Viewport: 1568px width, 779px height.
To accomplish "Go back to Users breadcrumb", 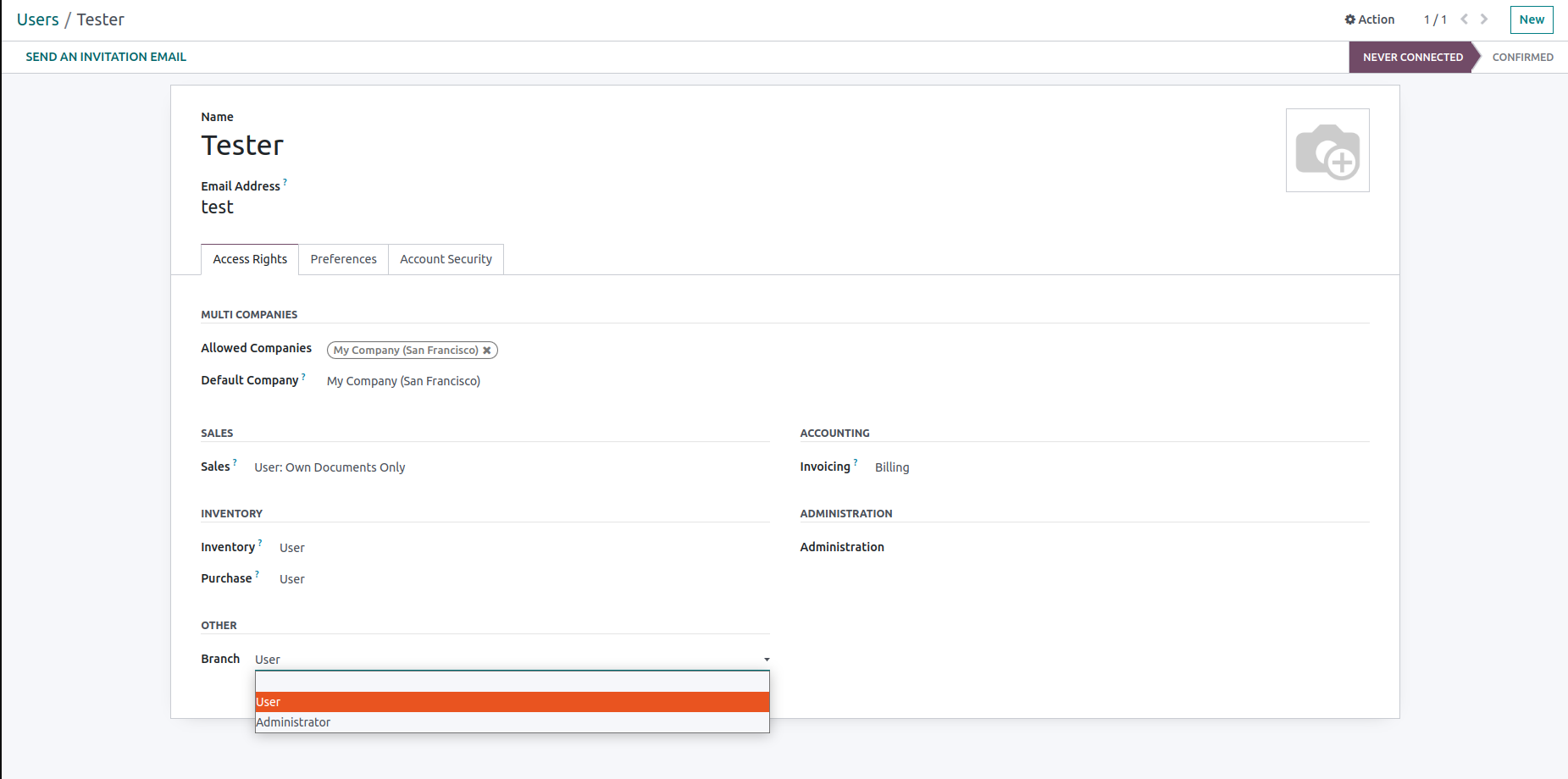I will (38, 19).
